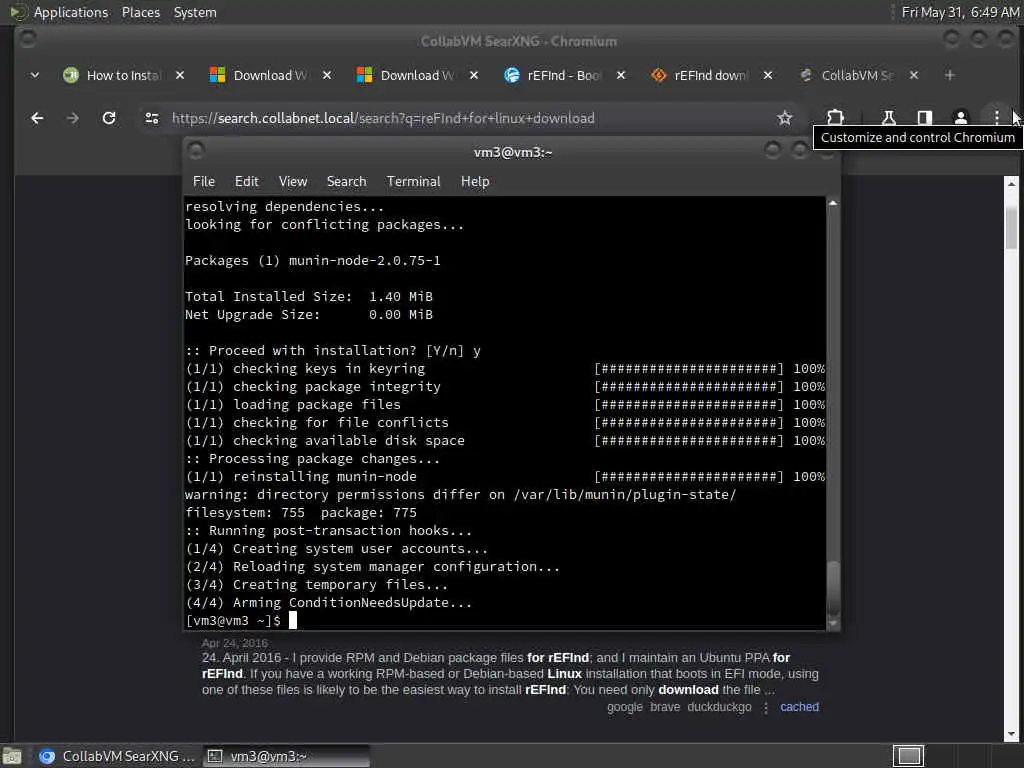The height and width of the screenshot is (768, 1024).
Task: Click the Chromium page scrollbar down arrow
Action: [1011, 734]
